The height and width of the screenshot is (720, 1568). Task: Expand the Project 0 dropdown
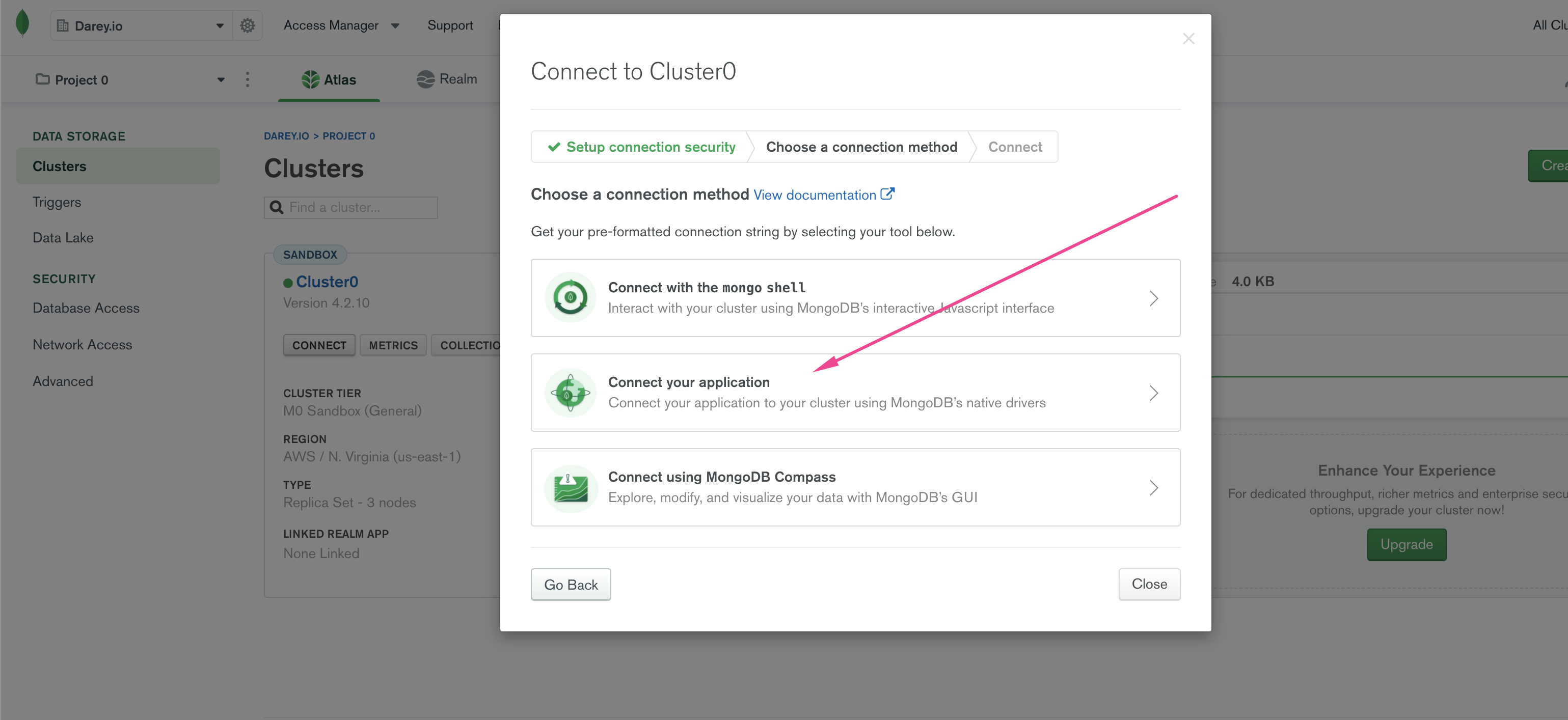pos(221,80)
